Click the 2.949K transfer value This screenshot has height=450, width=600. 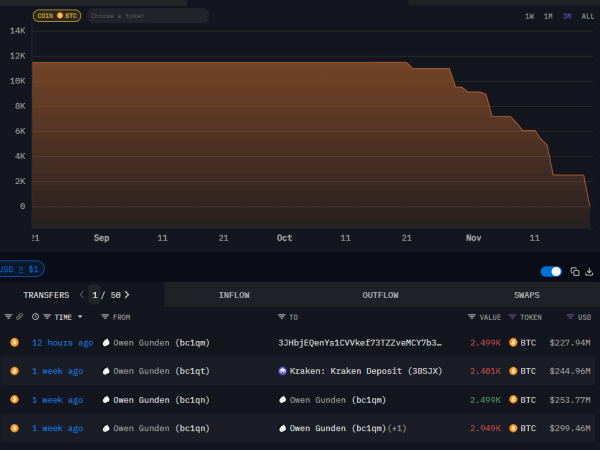485,429
